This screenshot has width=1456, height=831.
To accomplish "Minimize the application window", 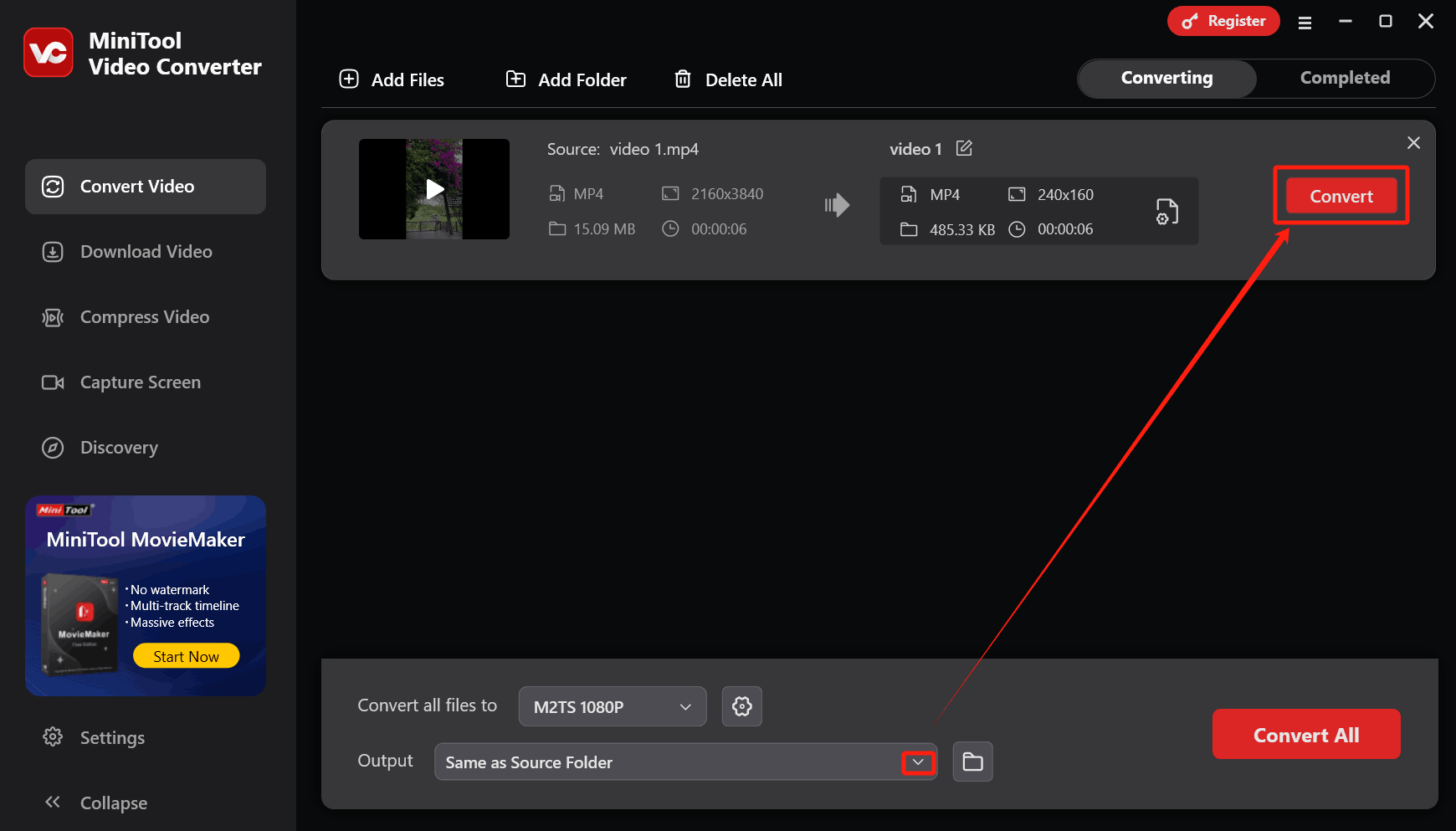I will click(1346, 21).
